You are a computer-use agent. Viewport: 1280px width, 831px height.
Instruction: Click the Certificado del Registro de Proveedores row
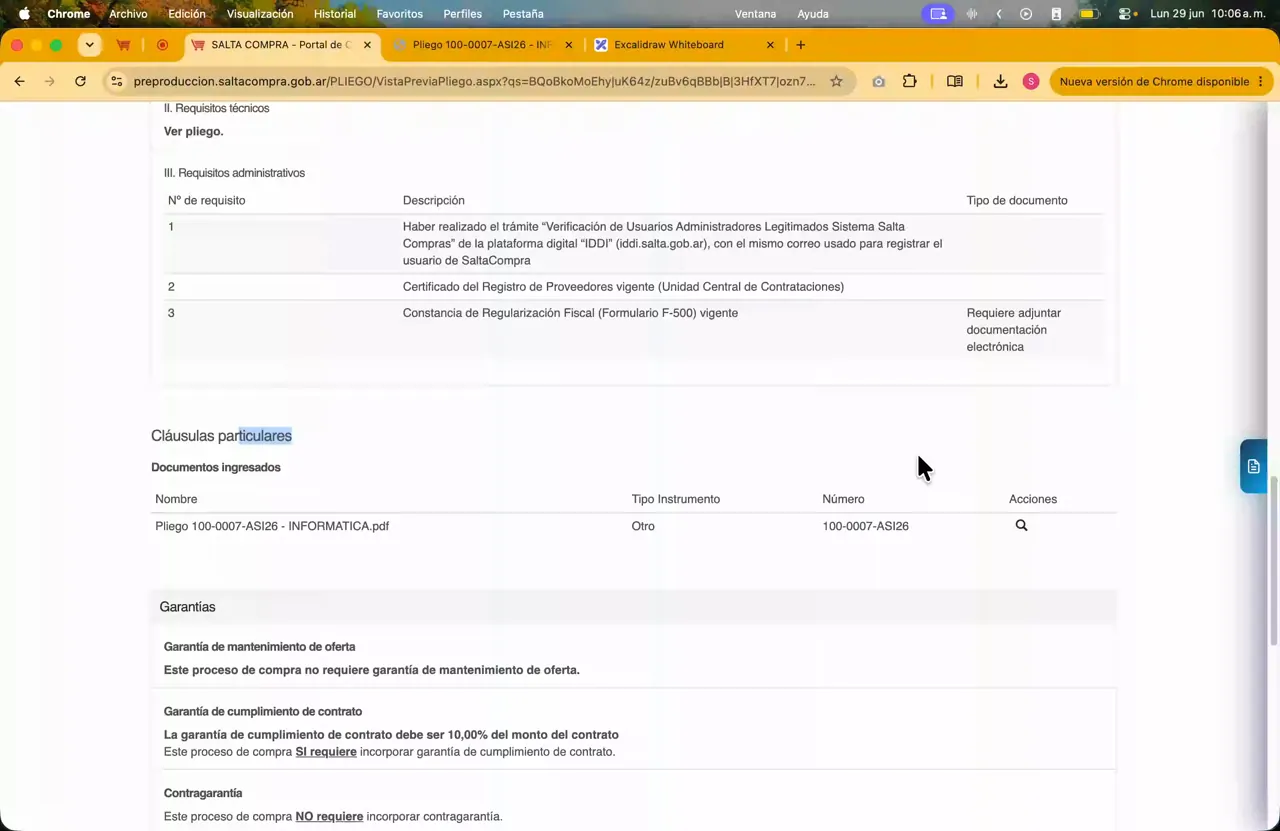click(x=633, y=287)
